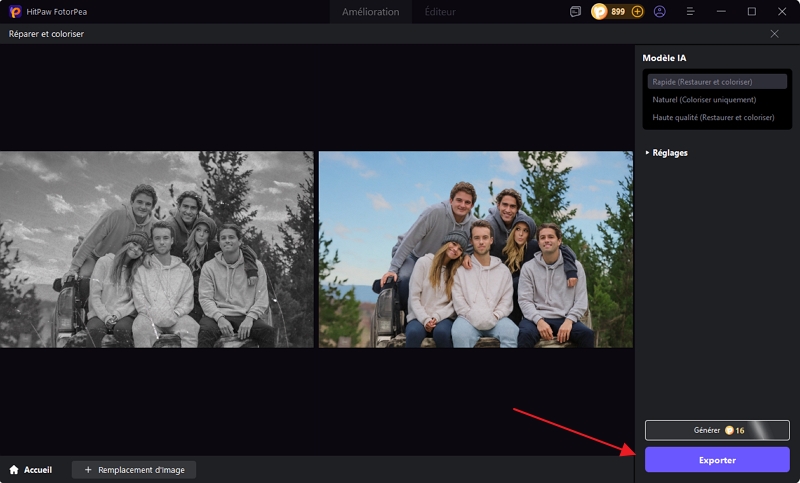Open the user account profile icon
This screenshot has height=483, width=800.
(x=660, y=12)
